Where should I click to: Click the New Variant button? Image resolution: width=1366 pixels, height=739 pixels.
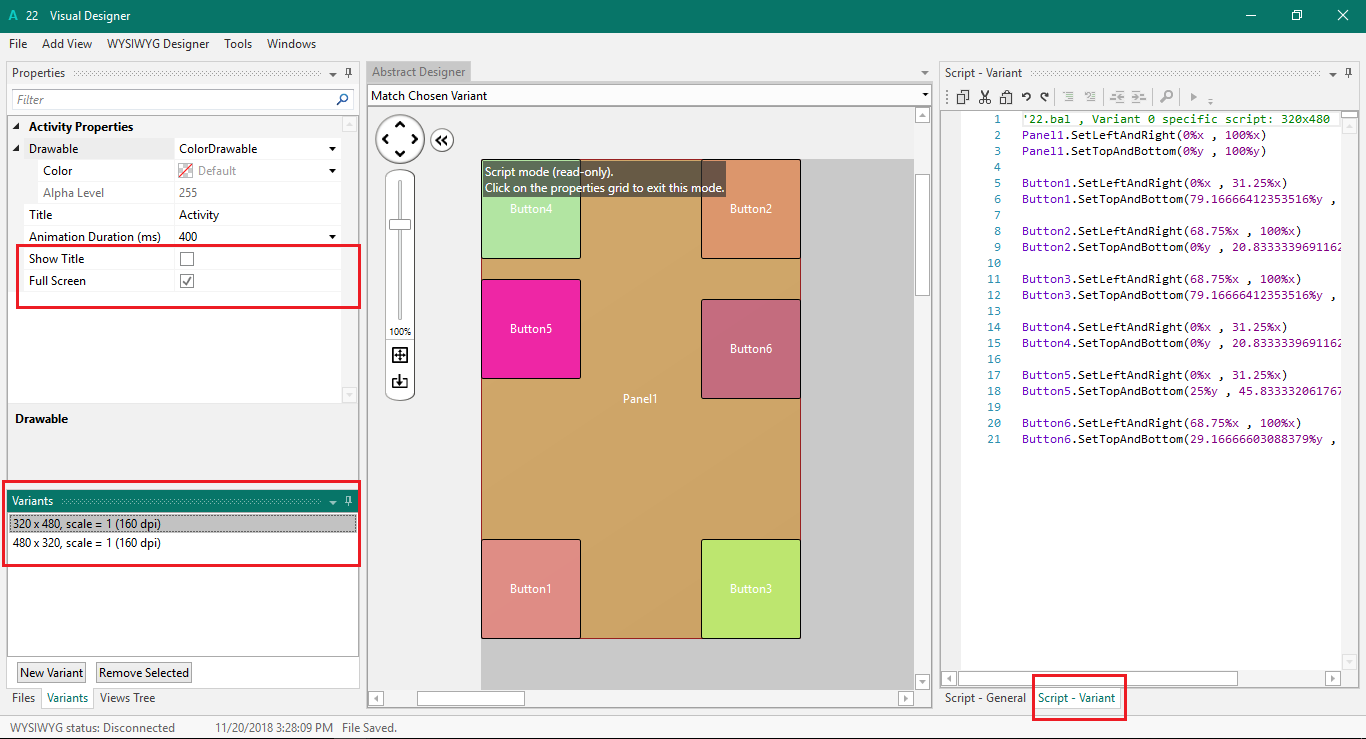52,673
